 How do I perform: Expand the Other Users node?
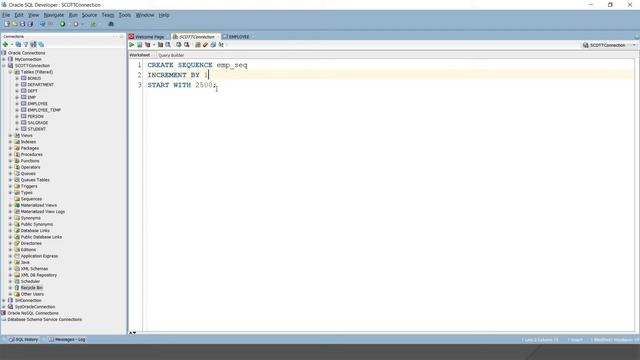[11, 294]
